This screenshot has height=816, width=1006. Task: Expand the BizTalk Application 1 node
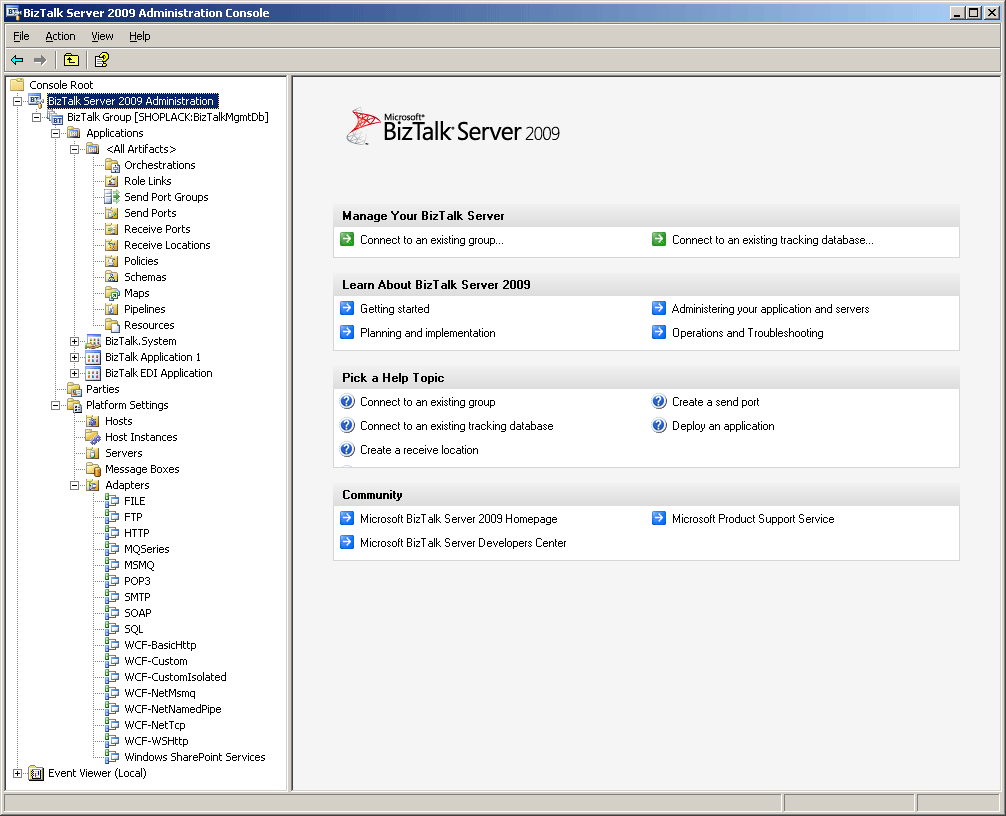coord(74,357)
